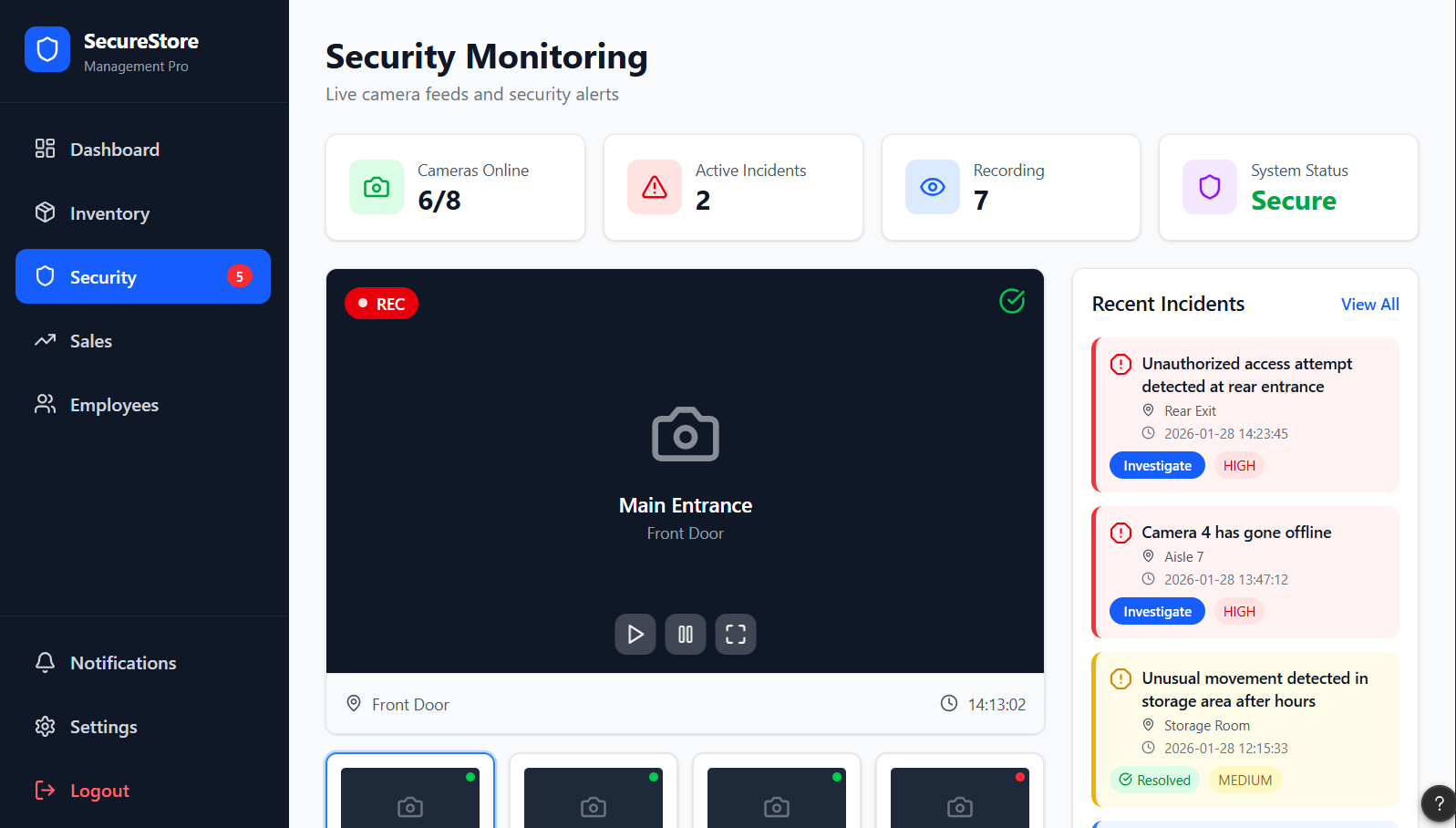Click the pin icon beside Aisle 7
1456x828 pixels.
[1149, 556]
